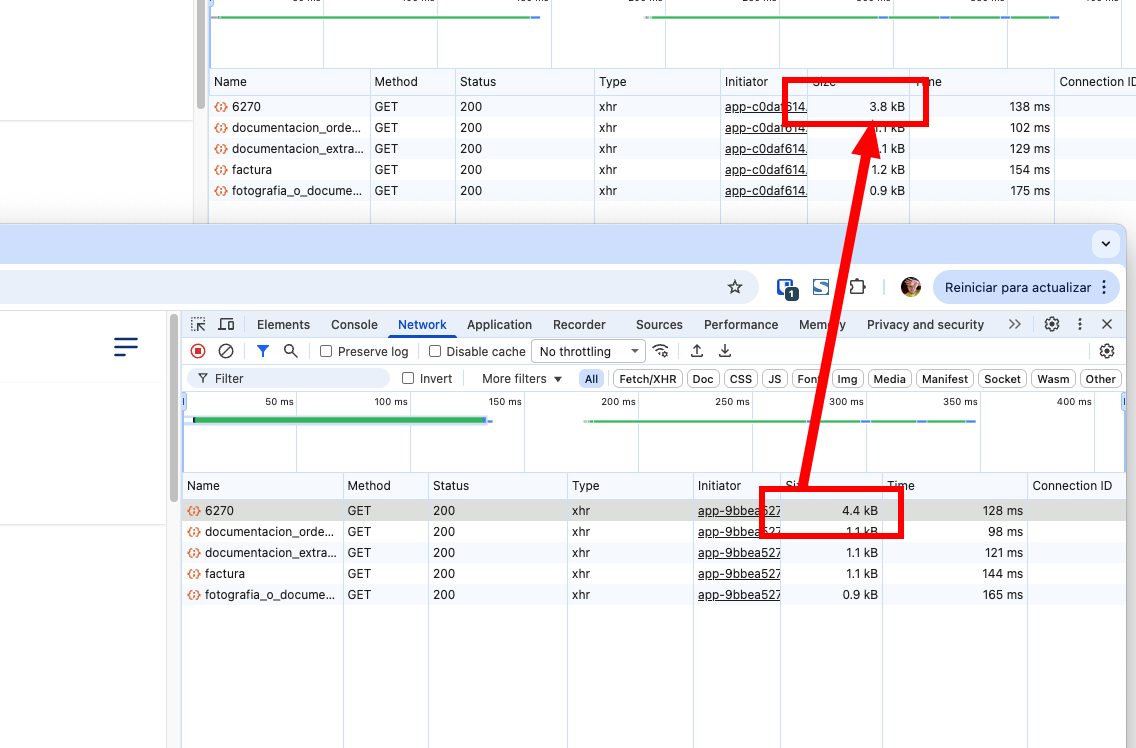Open the No throttling dropdown
The width and height of the screenshot is (1136, 748).
[x=588, y=352]
